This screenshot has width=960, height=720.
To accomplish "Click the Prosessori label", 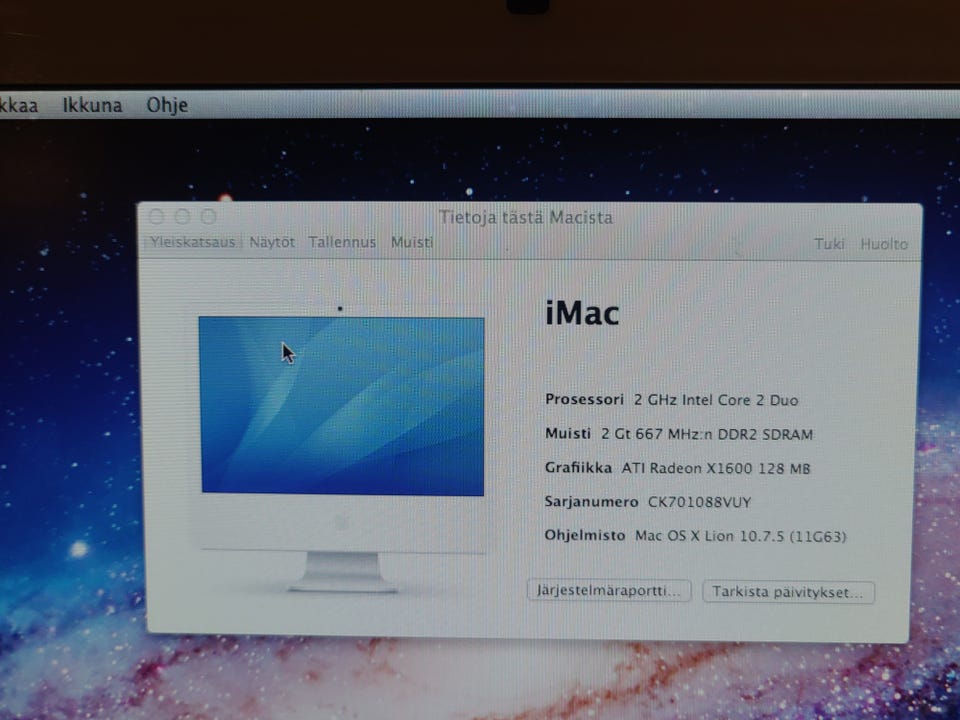I will pos(584,400).
